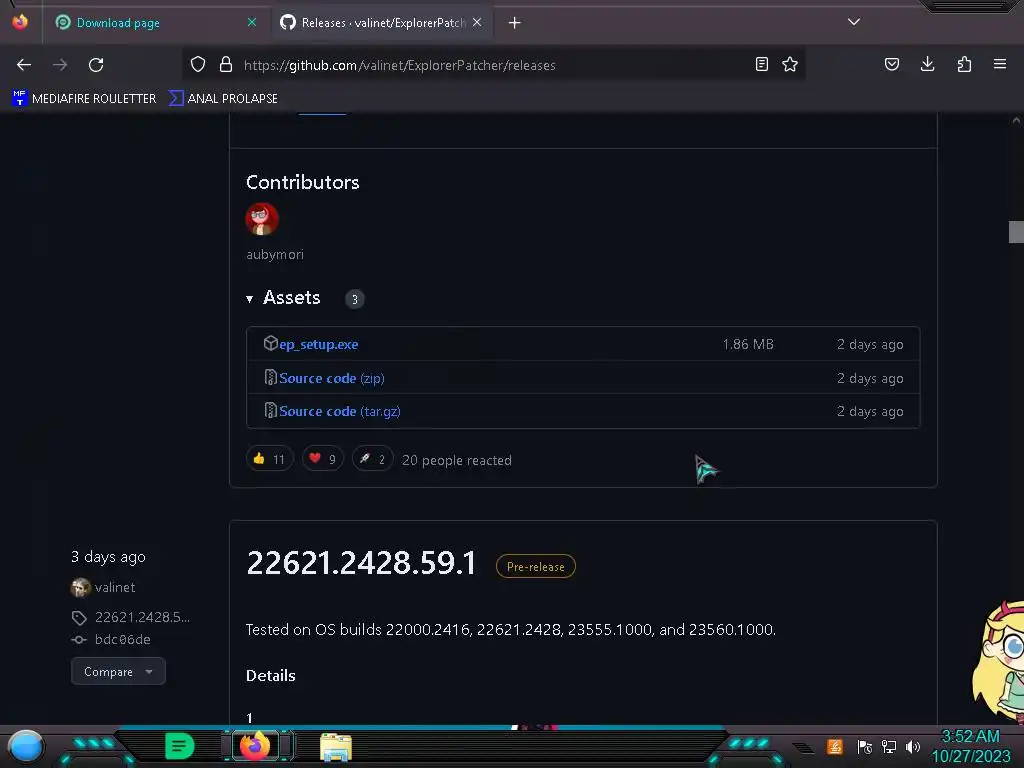1024x768 pixels.
Task: Open the Downloads panel
Action: pyautogui.click(x=927, y=64)
